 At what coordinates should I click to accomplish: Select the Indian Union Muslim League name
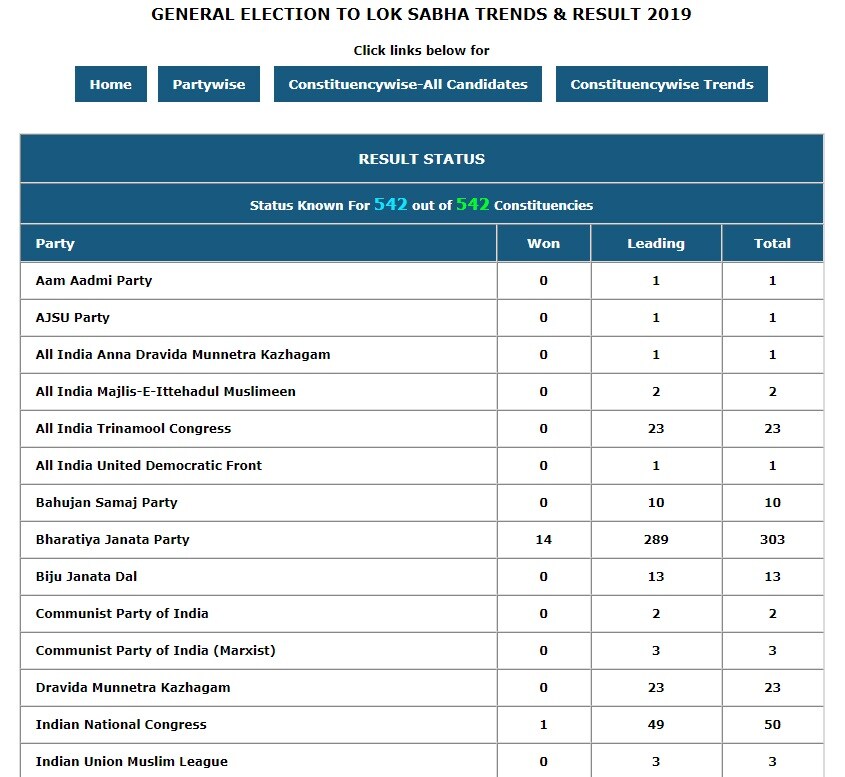[131, 761]
